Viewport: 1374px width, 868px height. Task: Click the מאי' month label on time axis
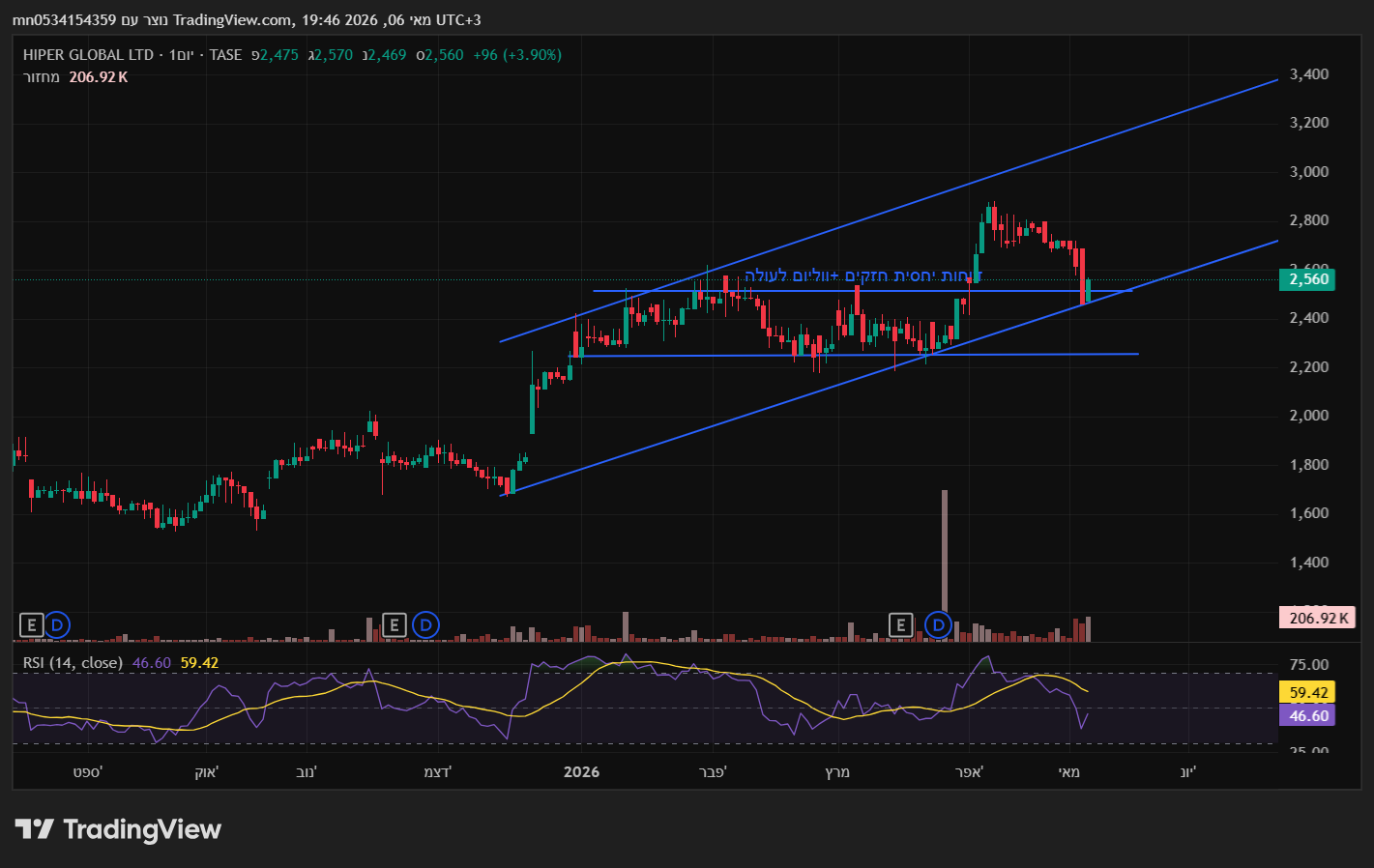[x=1068, y=772]
